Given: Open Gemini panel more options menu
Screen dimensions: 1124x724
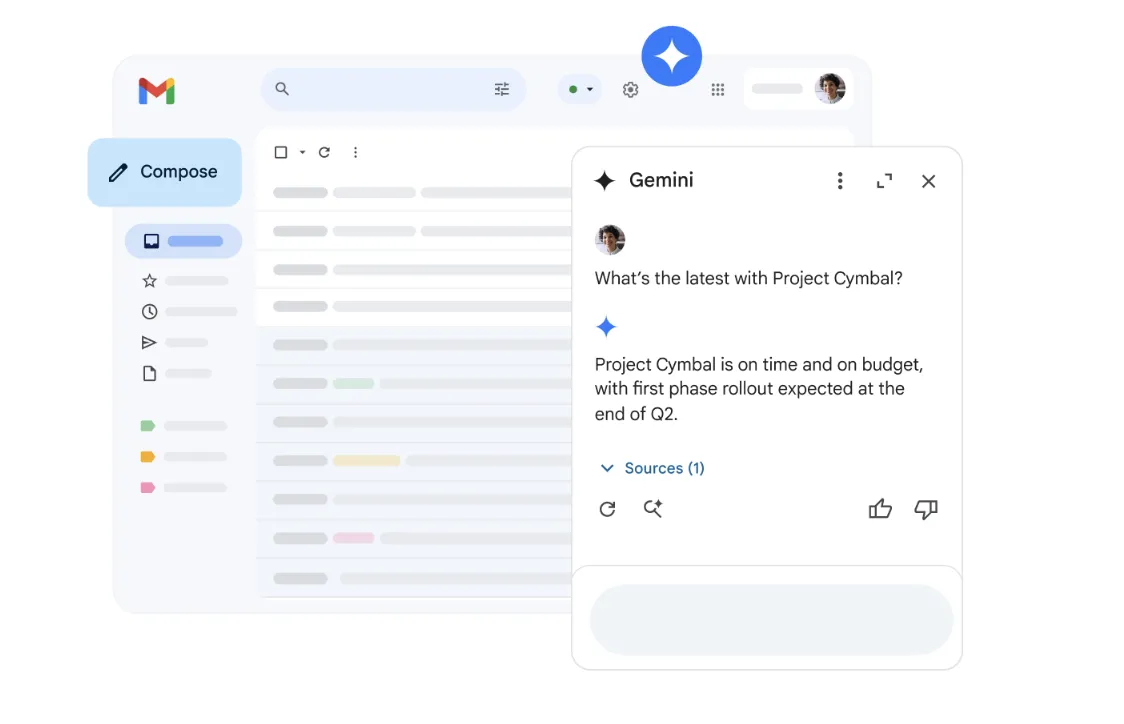Looking at the screenshot, I should 840,181.
